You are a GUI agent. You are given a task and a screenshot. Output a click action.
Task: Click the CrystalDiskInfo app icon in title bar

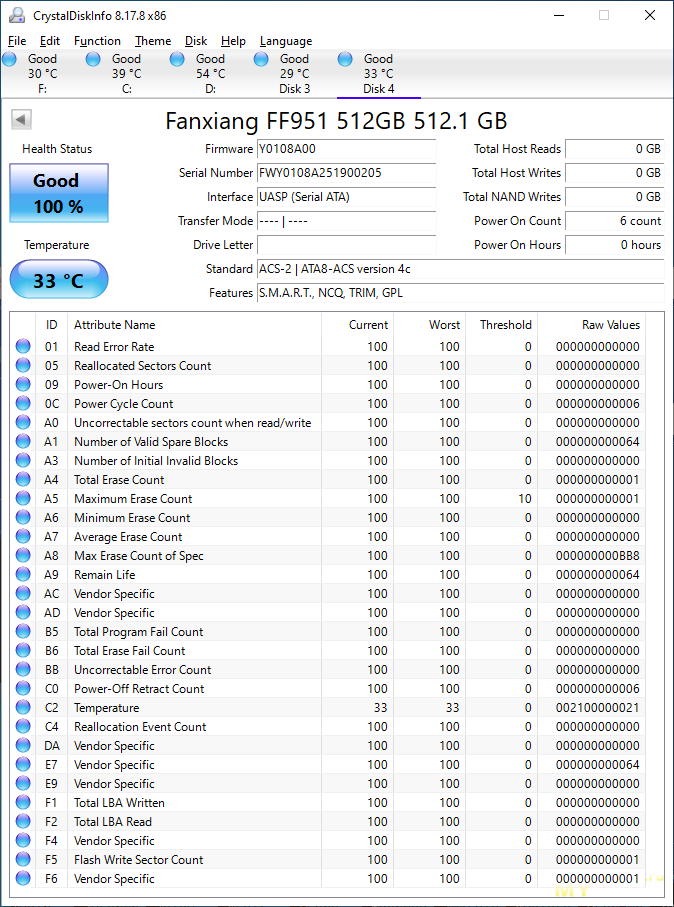coord(17,16)
